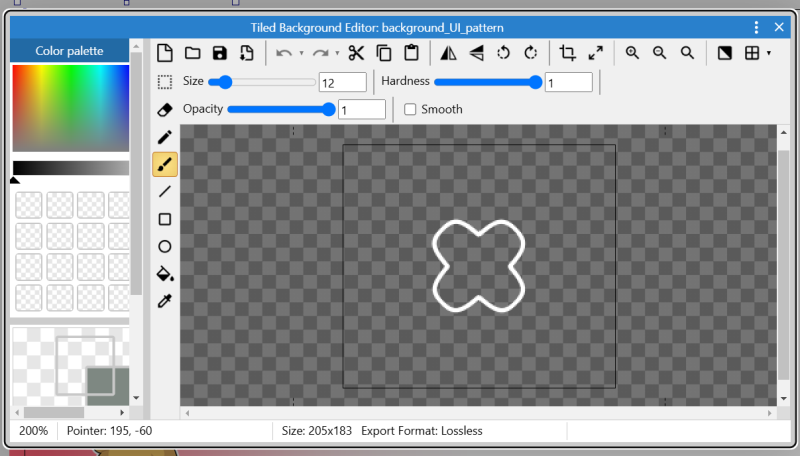800x456 pixels.
Task: Click the 200% zoom level text
Action: tap(34, 431)
